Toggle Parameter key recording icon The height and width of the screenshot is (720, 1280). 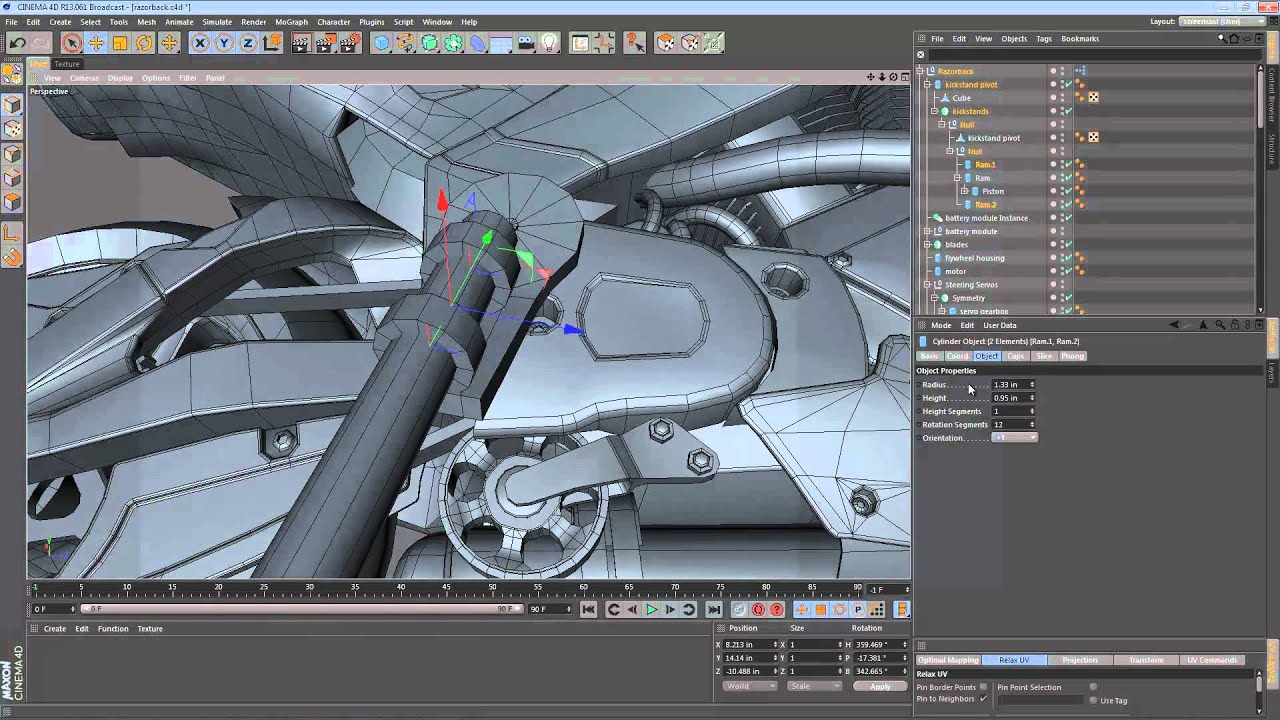point(858,609)
